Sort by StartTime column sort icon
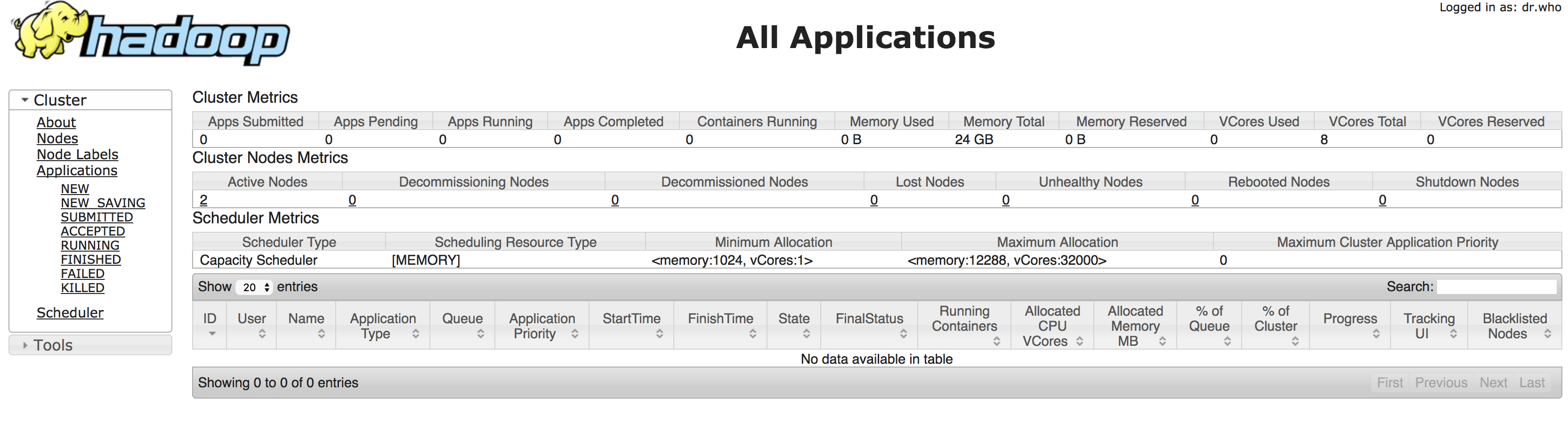 coord(659,334)
